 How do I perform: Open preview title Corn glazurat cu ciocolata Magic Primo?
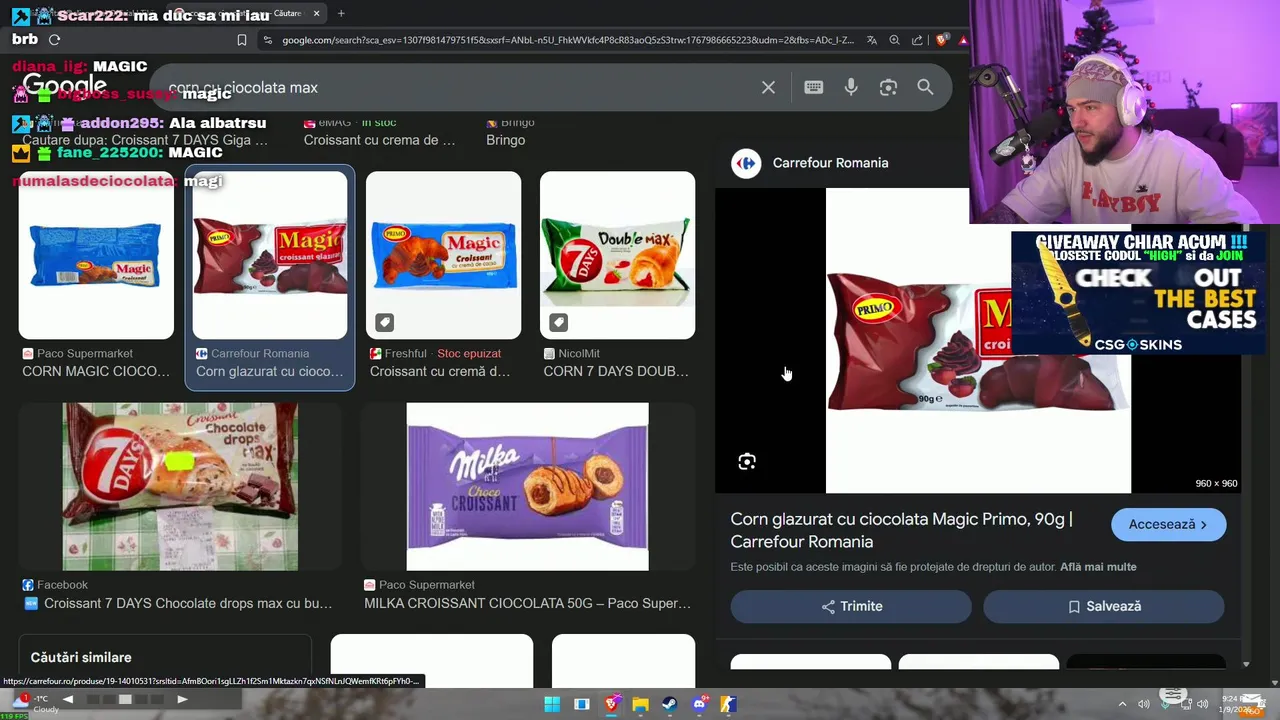pyautogui.click(x=901, y=530)
